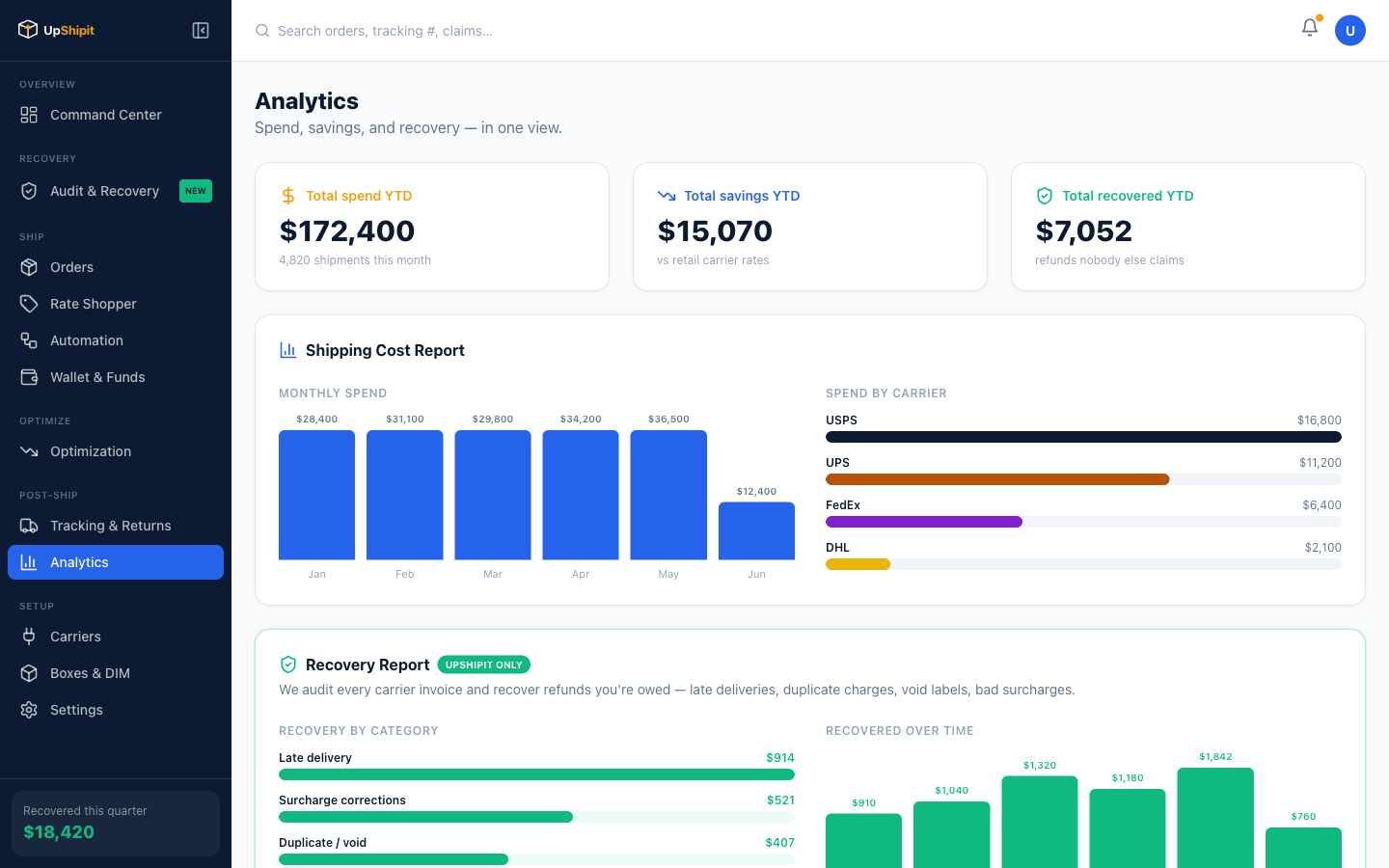Open Boxes & DIM settings
This screenshot has height=868, width=1389.
pyautogui.click(x=116, y=673)
